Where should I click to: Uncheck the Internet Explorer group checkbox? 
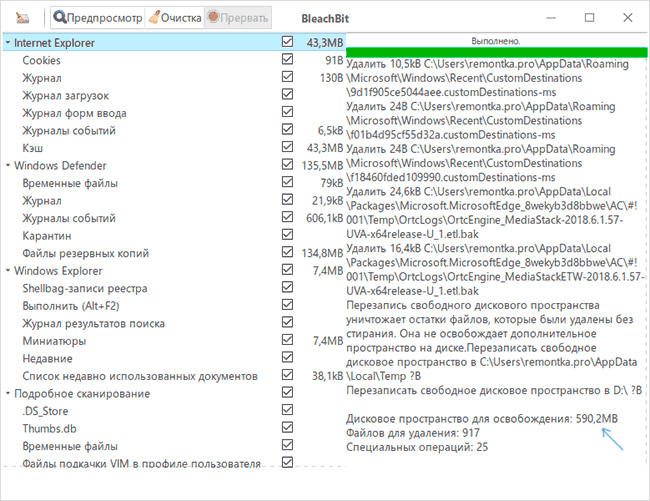287,41
